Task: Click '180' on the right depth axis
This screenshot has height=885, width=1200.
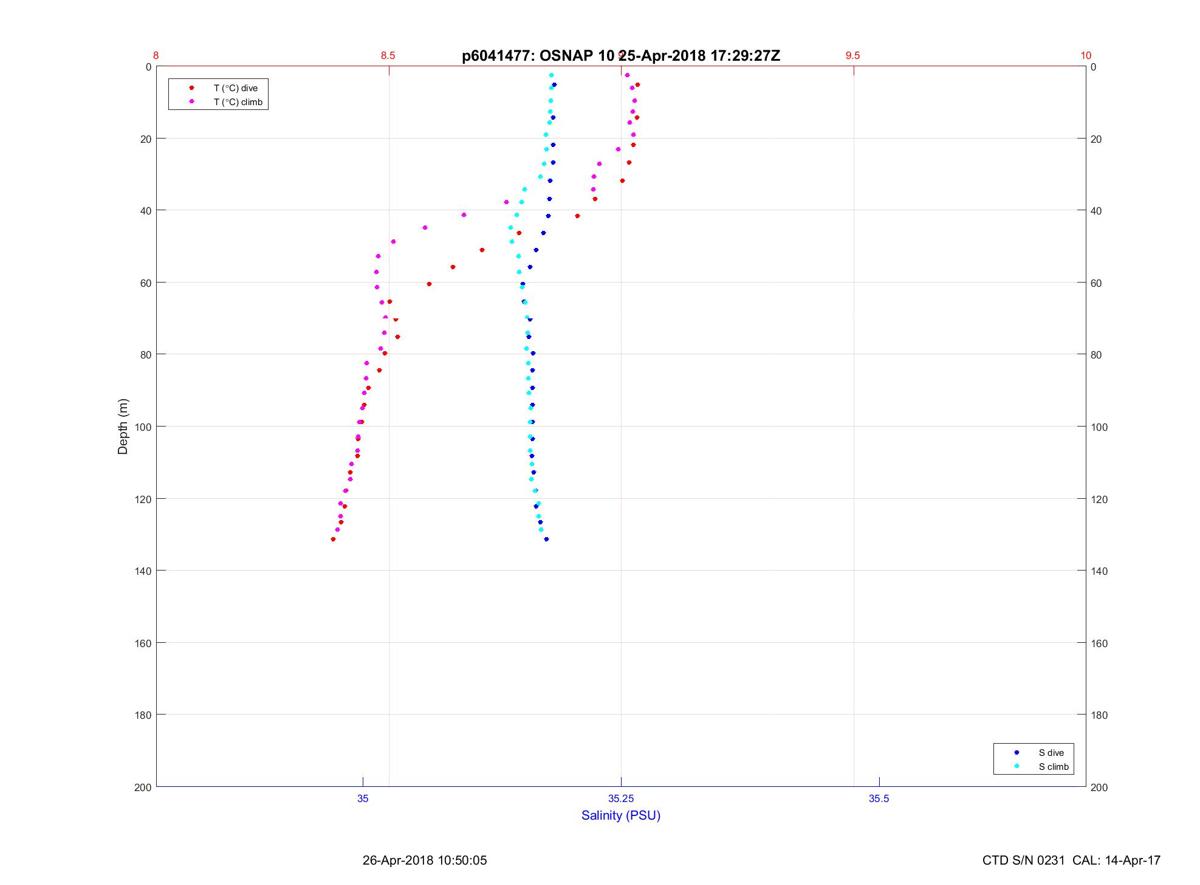Action: (x=1100, y=715)
